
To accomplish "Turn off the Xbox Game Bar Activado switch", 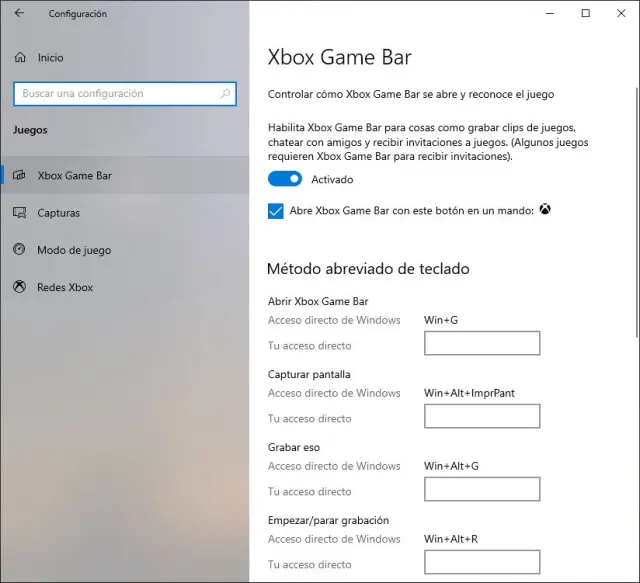I will 285,179.
